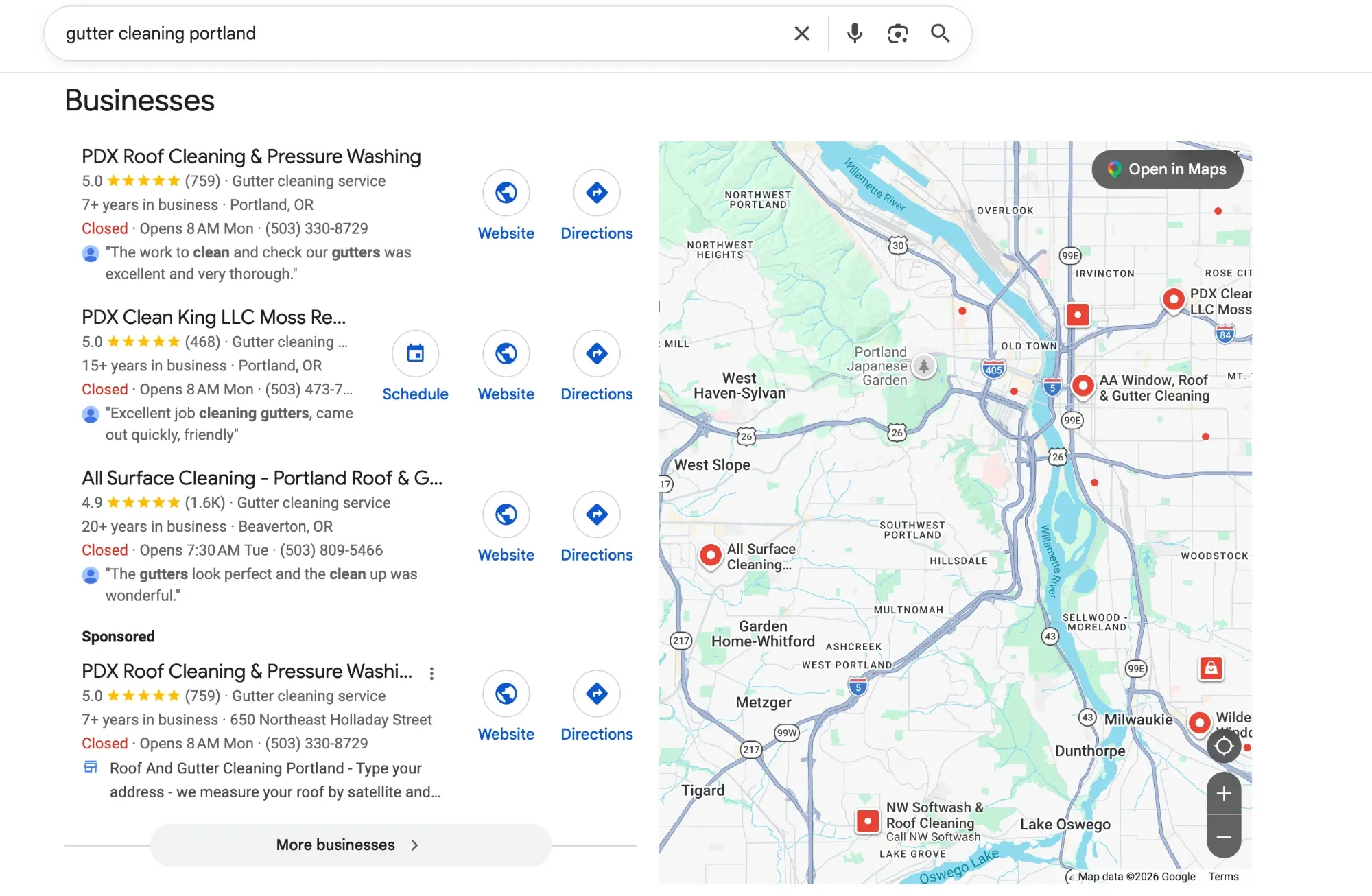Click the Schedule label for PDX Clean King
This screenshot has width=1372, height=896.
point(415,394)
